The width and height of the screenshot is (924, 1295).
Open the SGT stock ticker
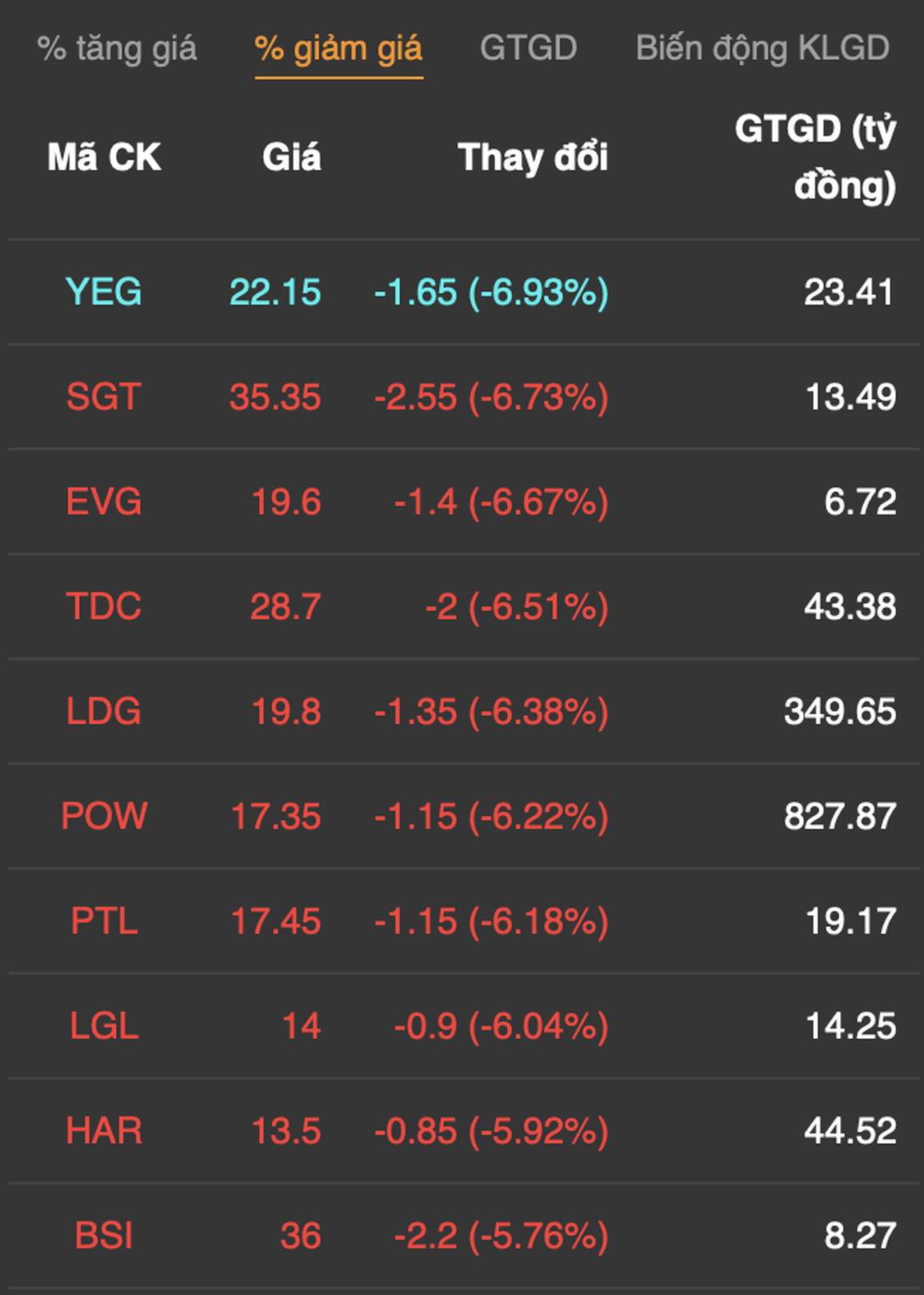click(x=104, y=397)
